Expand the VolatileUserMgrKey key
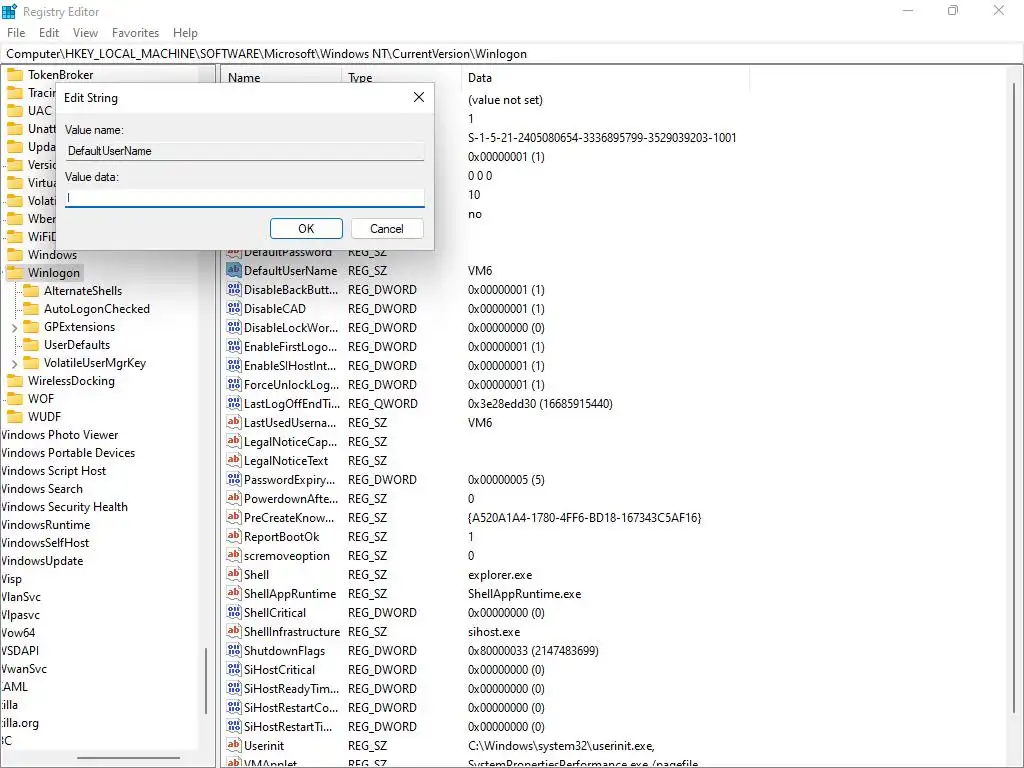This screenshot has width=1024, height=768. point(14,363)
